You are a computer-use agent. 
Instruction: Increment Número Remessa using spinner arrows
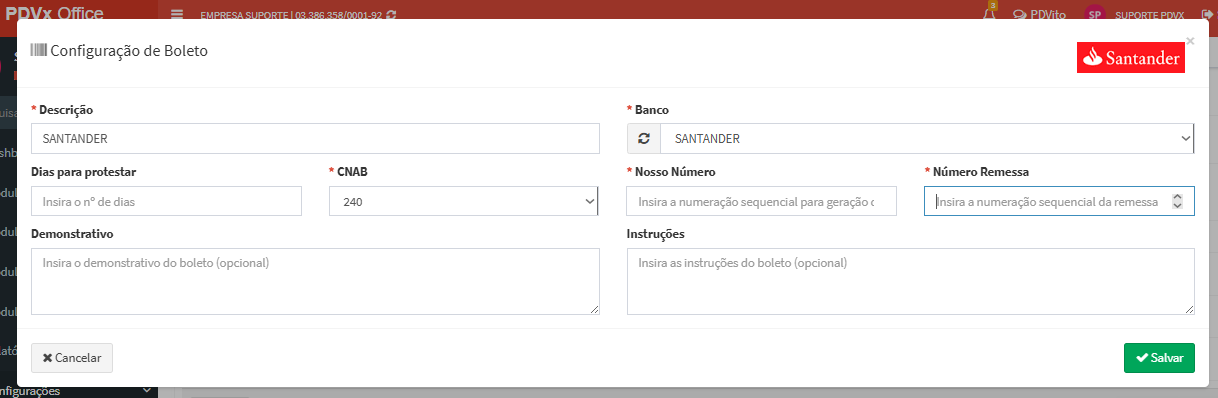pos(1177,197)
